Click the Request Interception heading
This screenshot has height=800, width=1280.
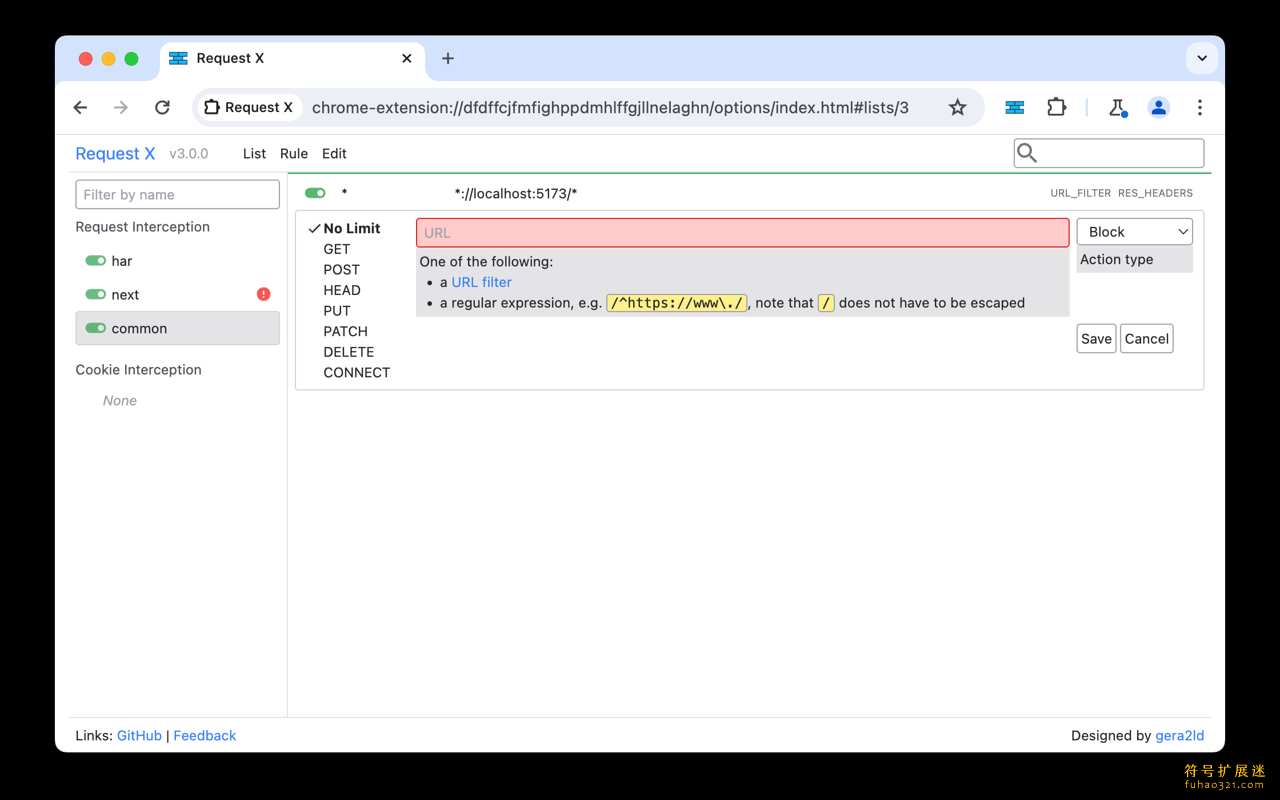[143, 227]
